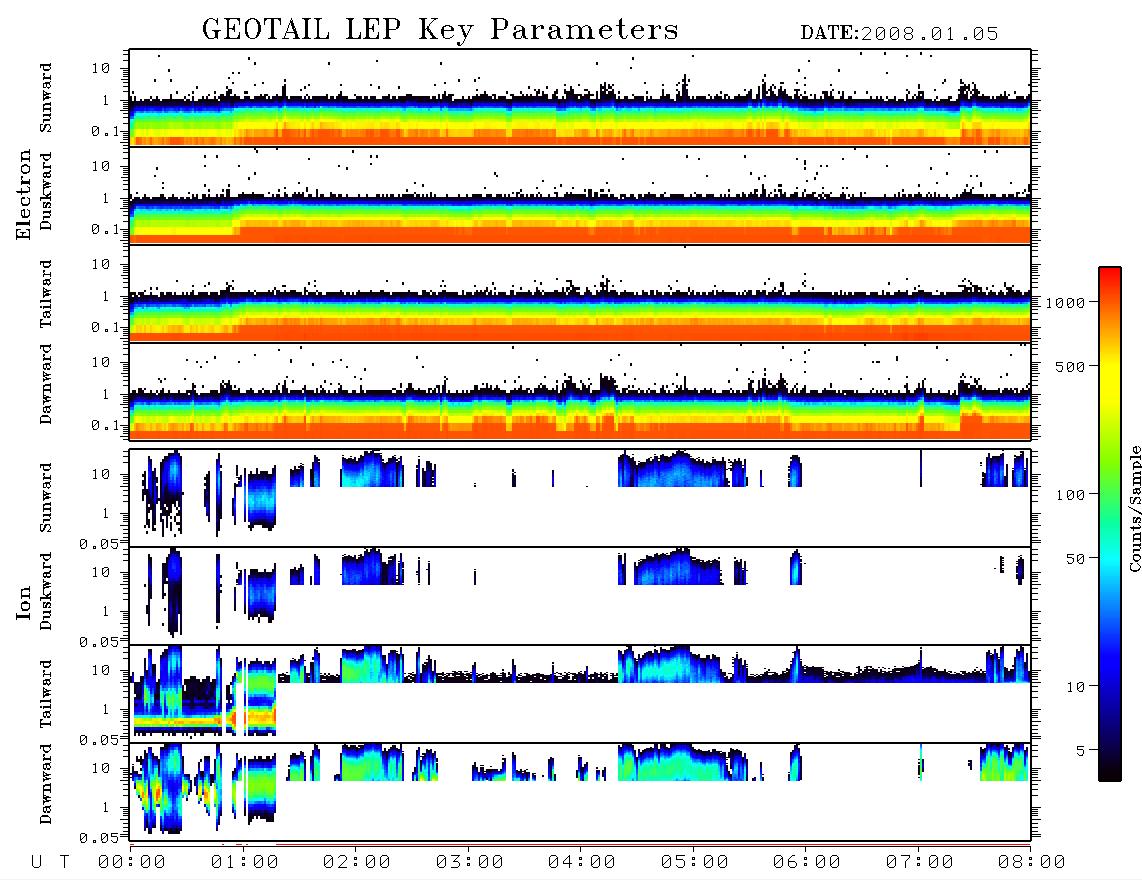This screenshot has width=1142, height=880.
Task: Select the Electron Tailward spectrogram panel
Action: (580, 294)
